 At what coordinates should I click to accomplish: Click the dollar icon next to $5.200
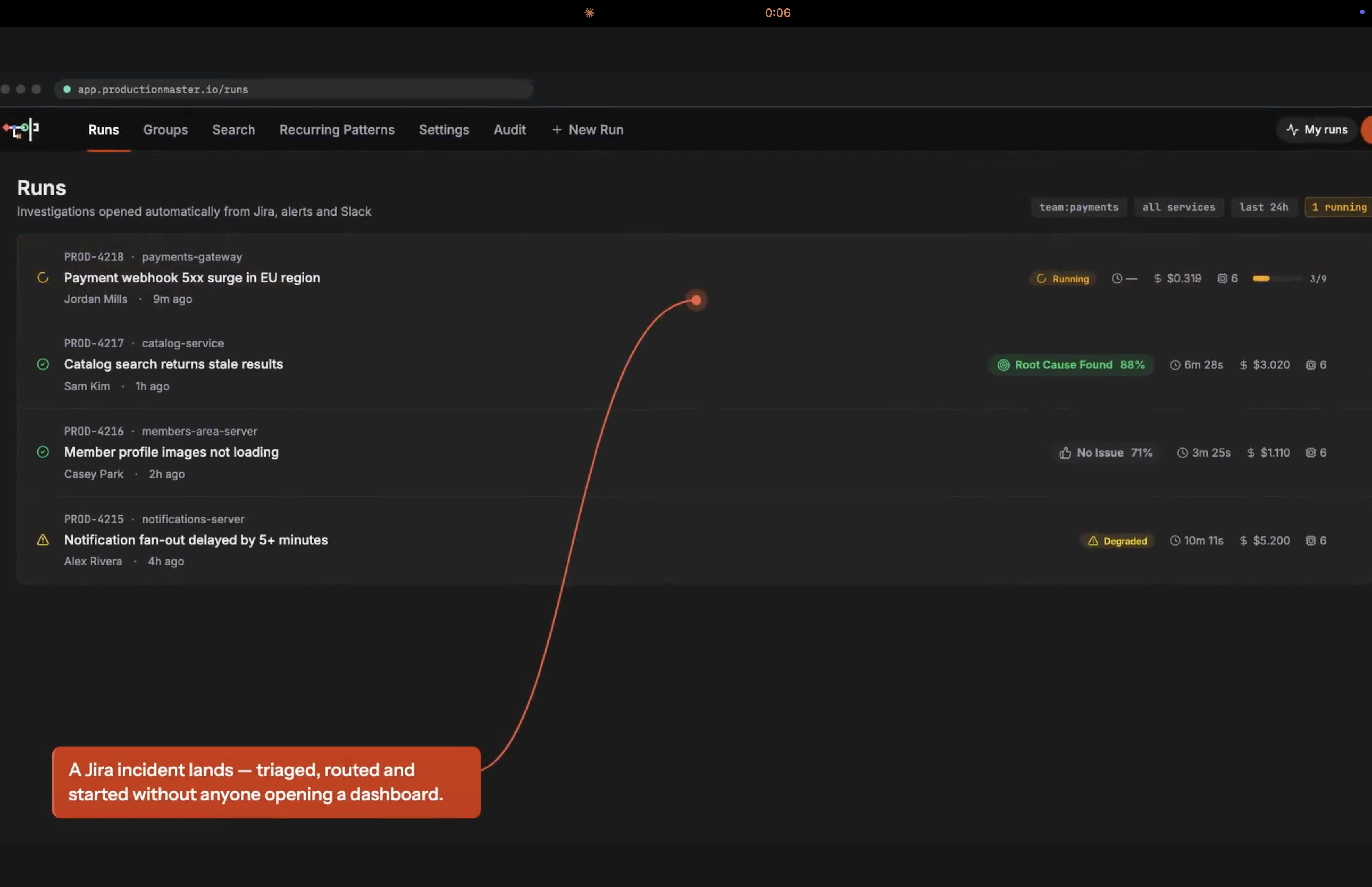coord(1243,541)
